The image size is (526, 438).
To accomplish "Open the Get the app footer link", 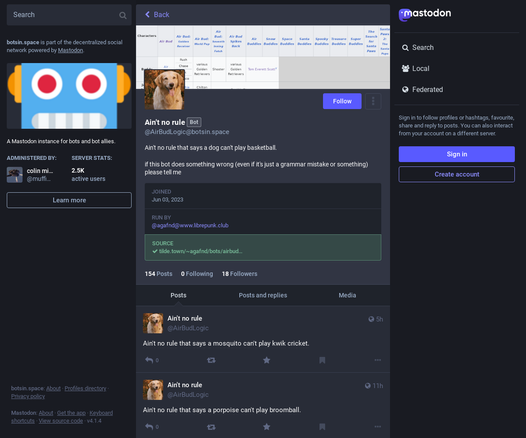I will pyautogui.click(x=71, y=413).
